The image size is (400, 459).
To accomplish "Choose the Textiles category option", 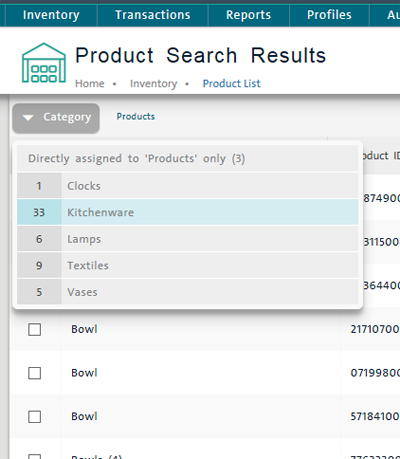I will [188, 265].
